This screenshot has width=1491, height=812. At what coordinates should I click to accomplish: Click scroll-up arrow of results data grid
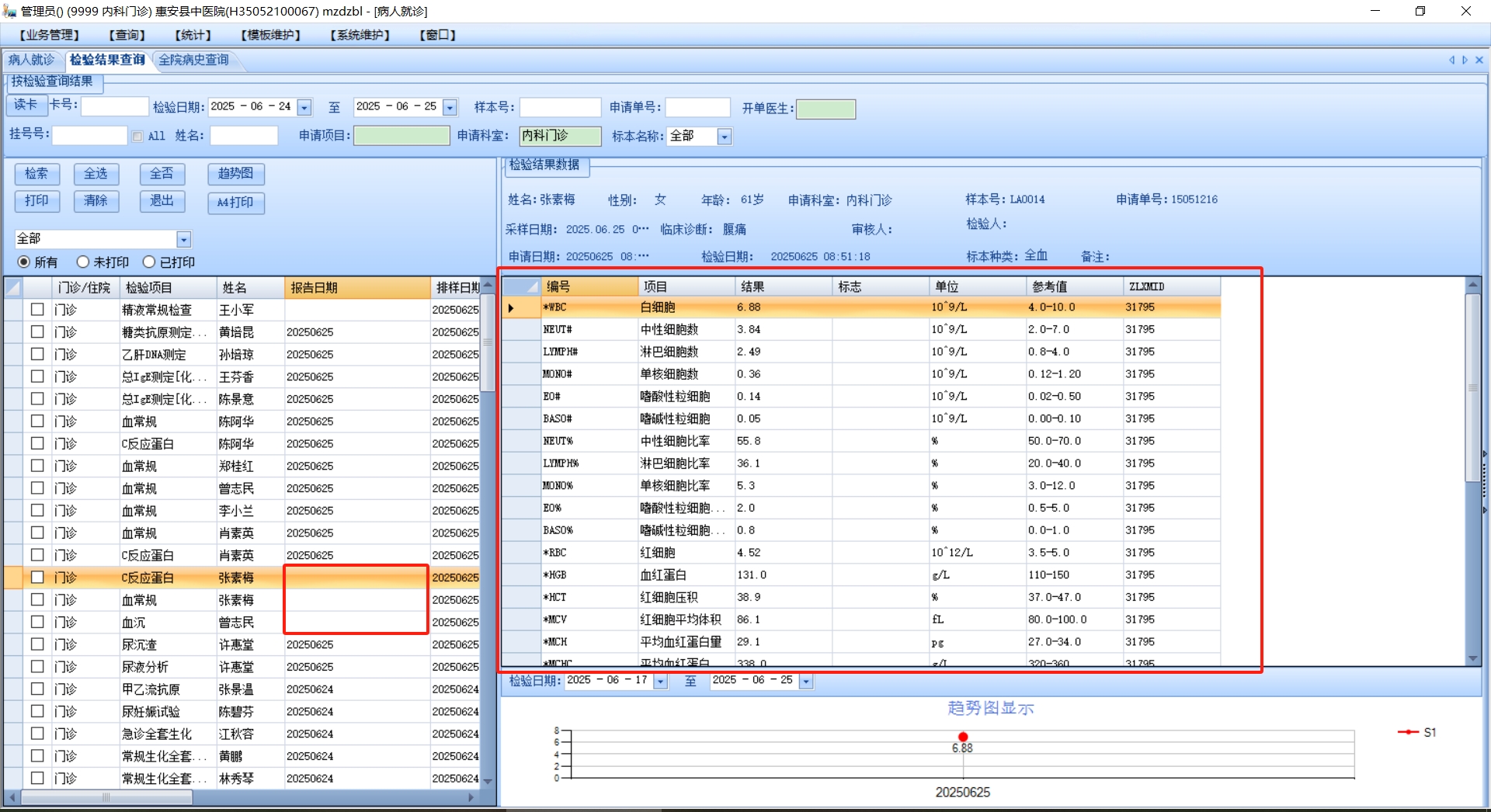point(1472,286)
